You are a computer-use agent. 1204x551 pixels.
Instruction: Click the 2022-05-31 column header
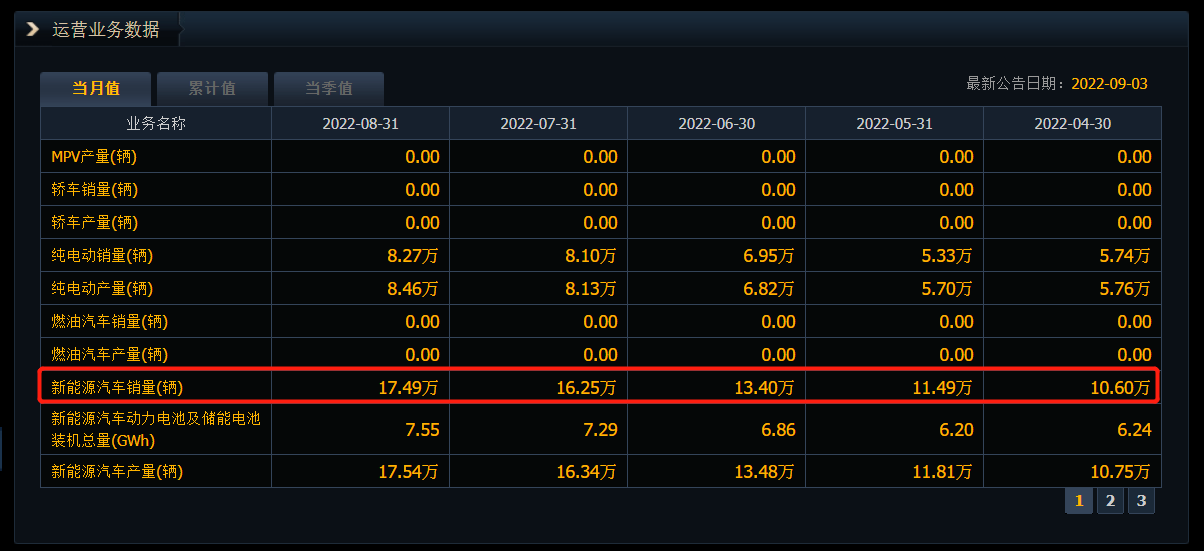894,123
